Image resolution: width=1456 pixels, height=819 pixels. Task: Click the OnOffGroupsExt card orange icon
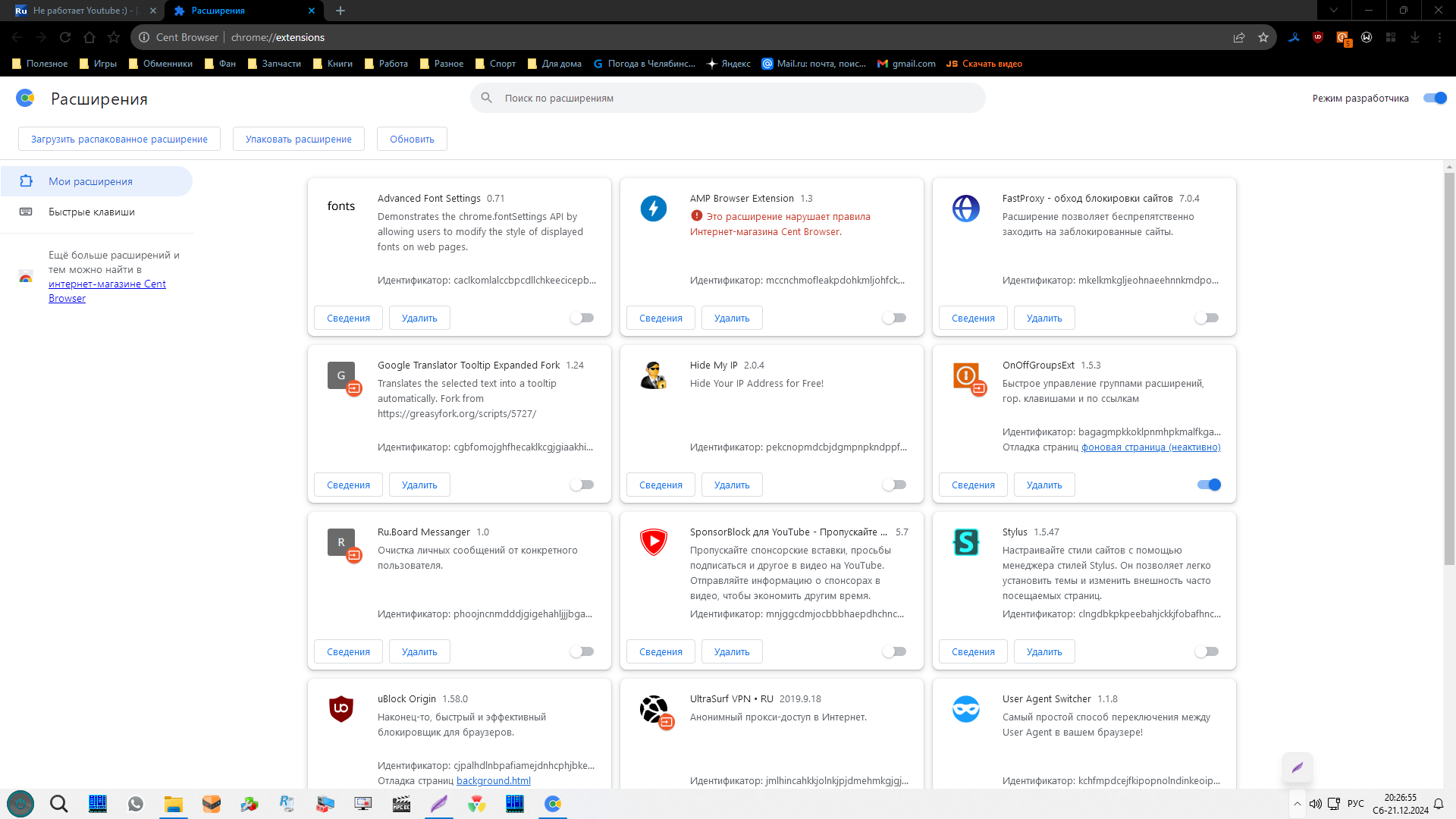coord(968,377)
